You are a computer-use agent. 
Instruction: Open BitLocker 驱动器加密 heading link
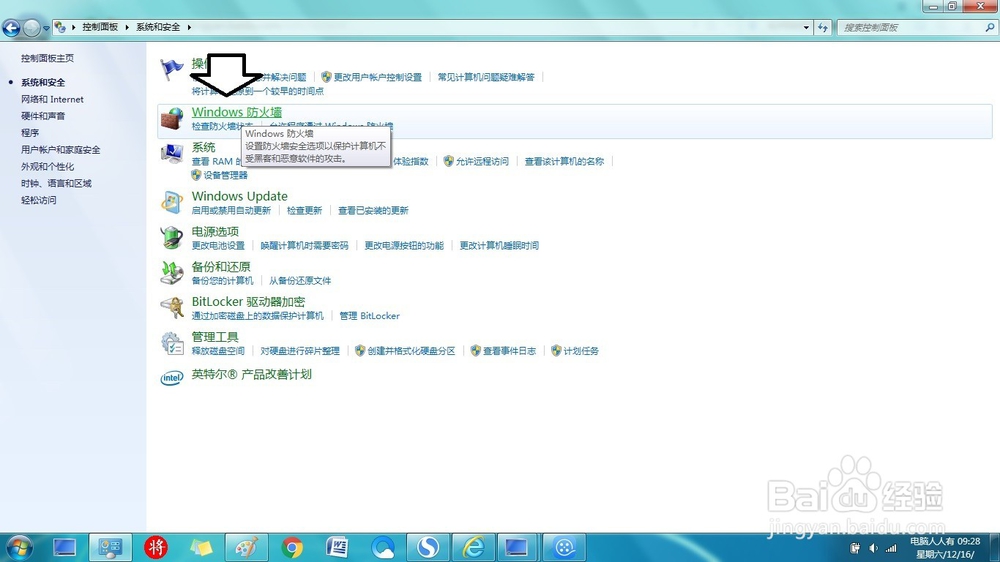(x=248, y=302)
